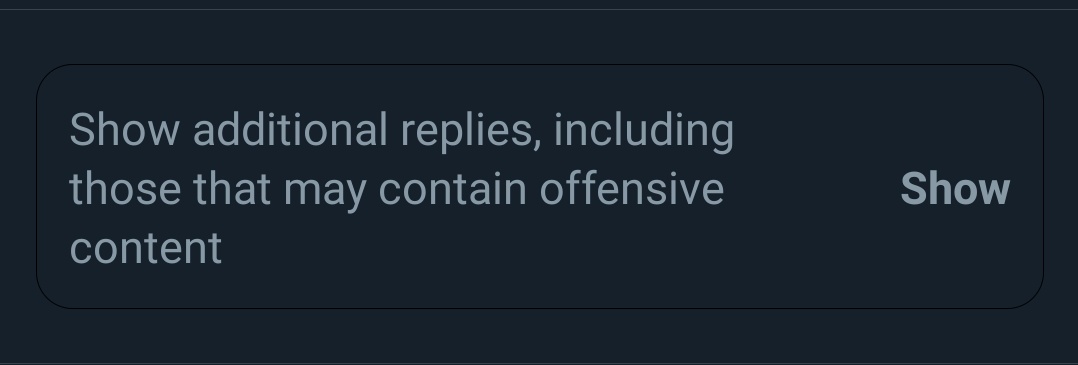Click the 'Show additional replies' message text
Image resolution: width=1078 pixels, height=365 pixels.
click(x=402, y=188)
